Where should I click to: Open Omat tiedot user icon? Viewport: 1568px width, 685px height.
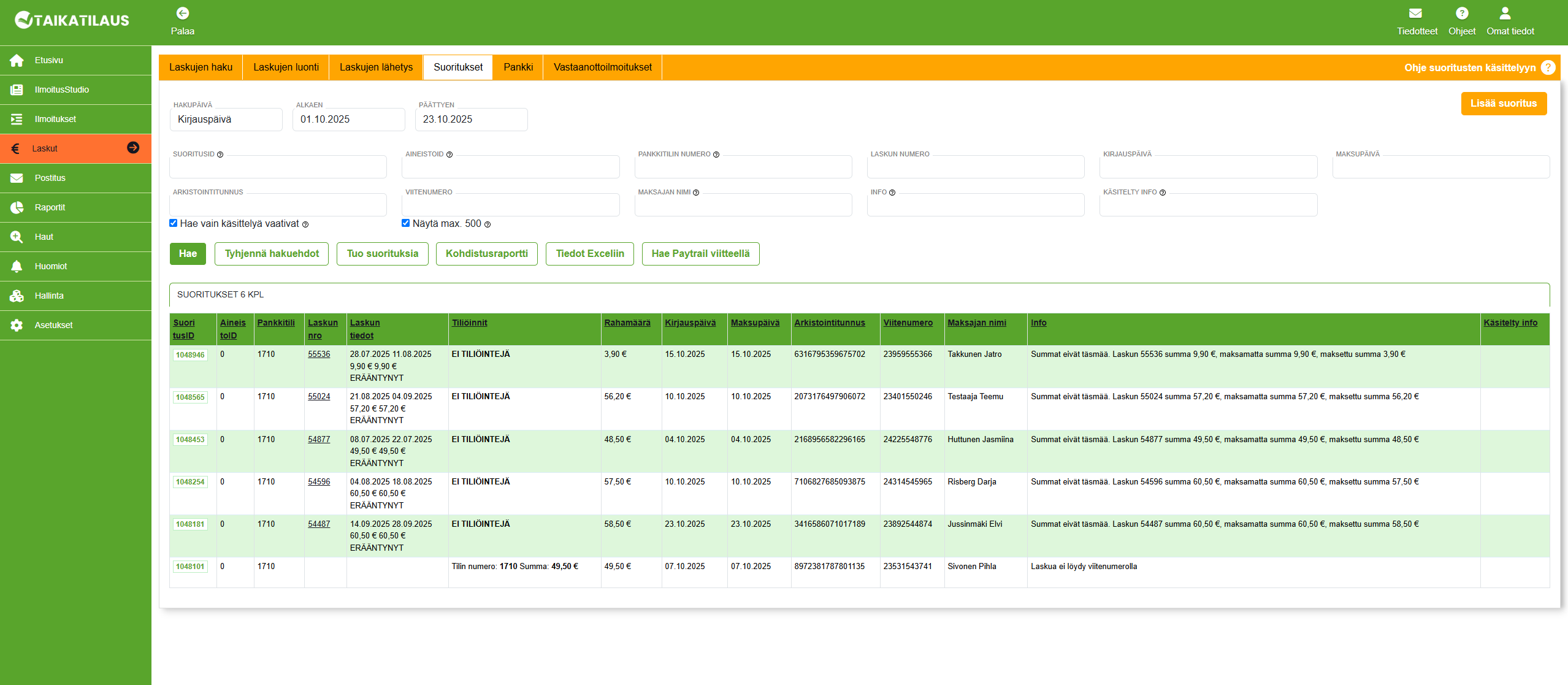(x=1505, y=13)
